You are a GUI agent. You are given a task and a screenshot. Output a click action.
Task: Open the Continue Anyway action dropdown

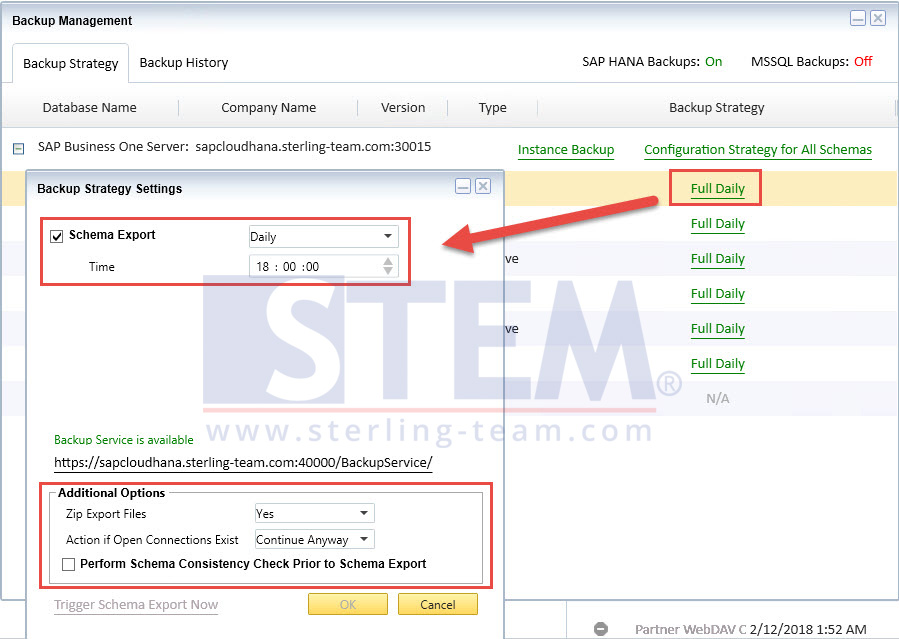(x=314, y=539)
